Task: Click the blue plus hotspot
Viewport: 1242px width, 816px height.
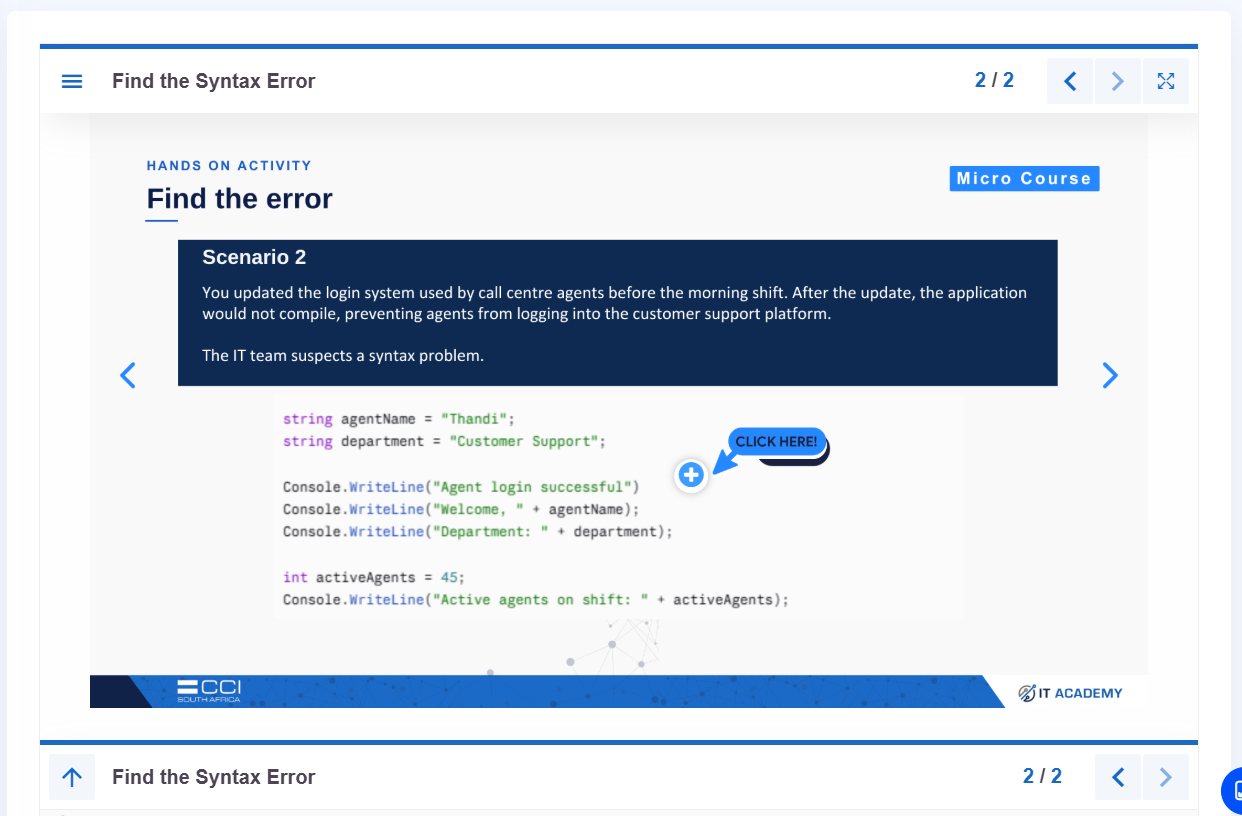Action: [691, 475]
